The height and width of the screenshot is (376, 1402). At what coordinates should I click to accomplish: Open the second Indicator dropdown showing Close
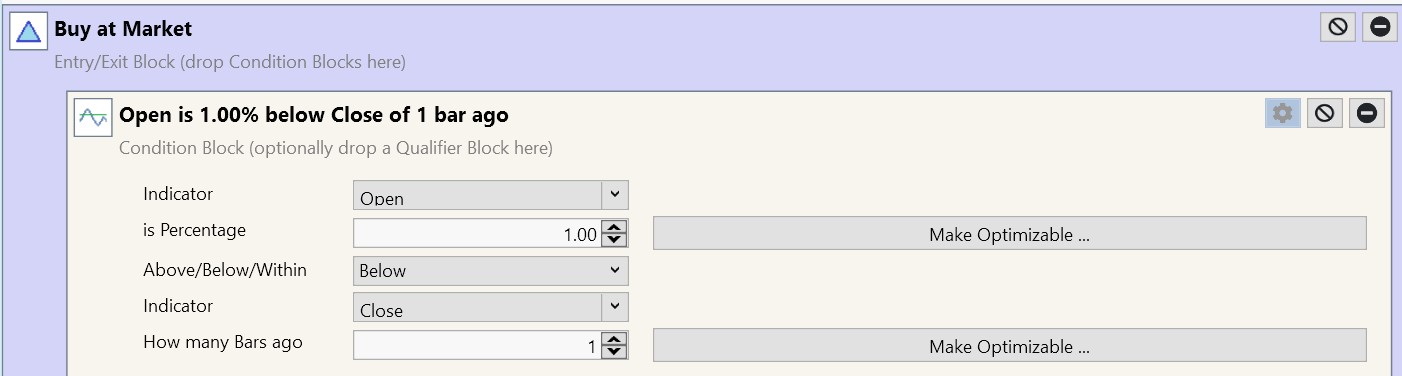[491, 307]
